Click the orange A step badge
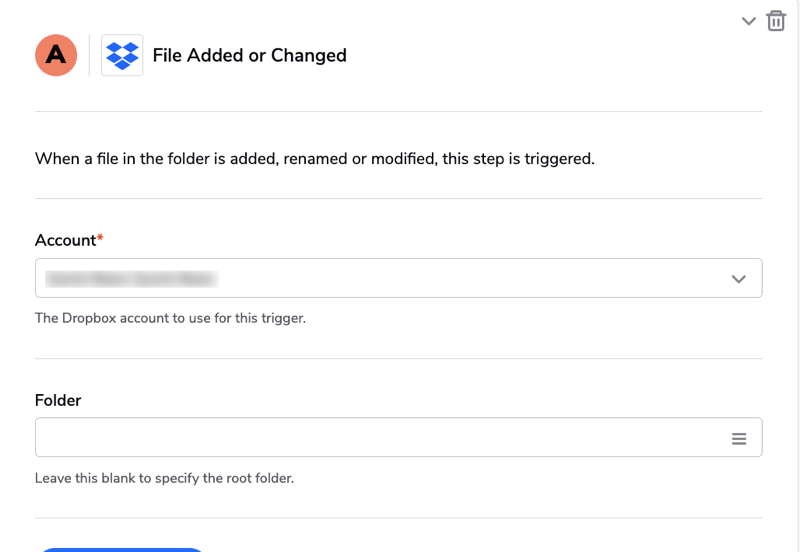Screen dimensions: 800x552 click(x=56, y=55)
